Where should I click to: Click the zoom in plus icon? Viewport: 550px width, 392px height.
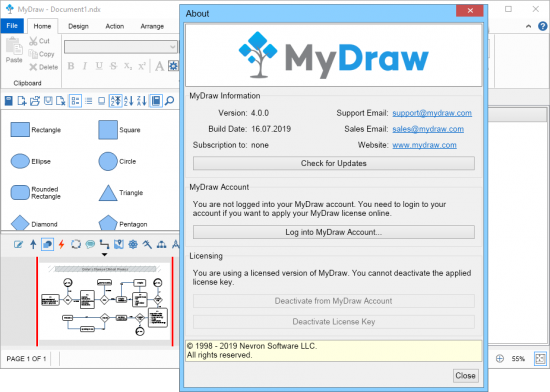point(499,358)
